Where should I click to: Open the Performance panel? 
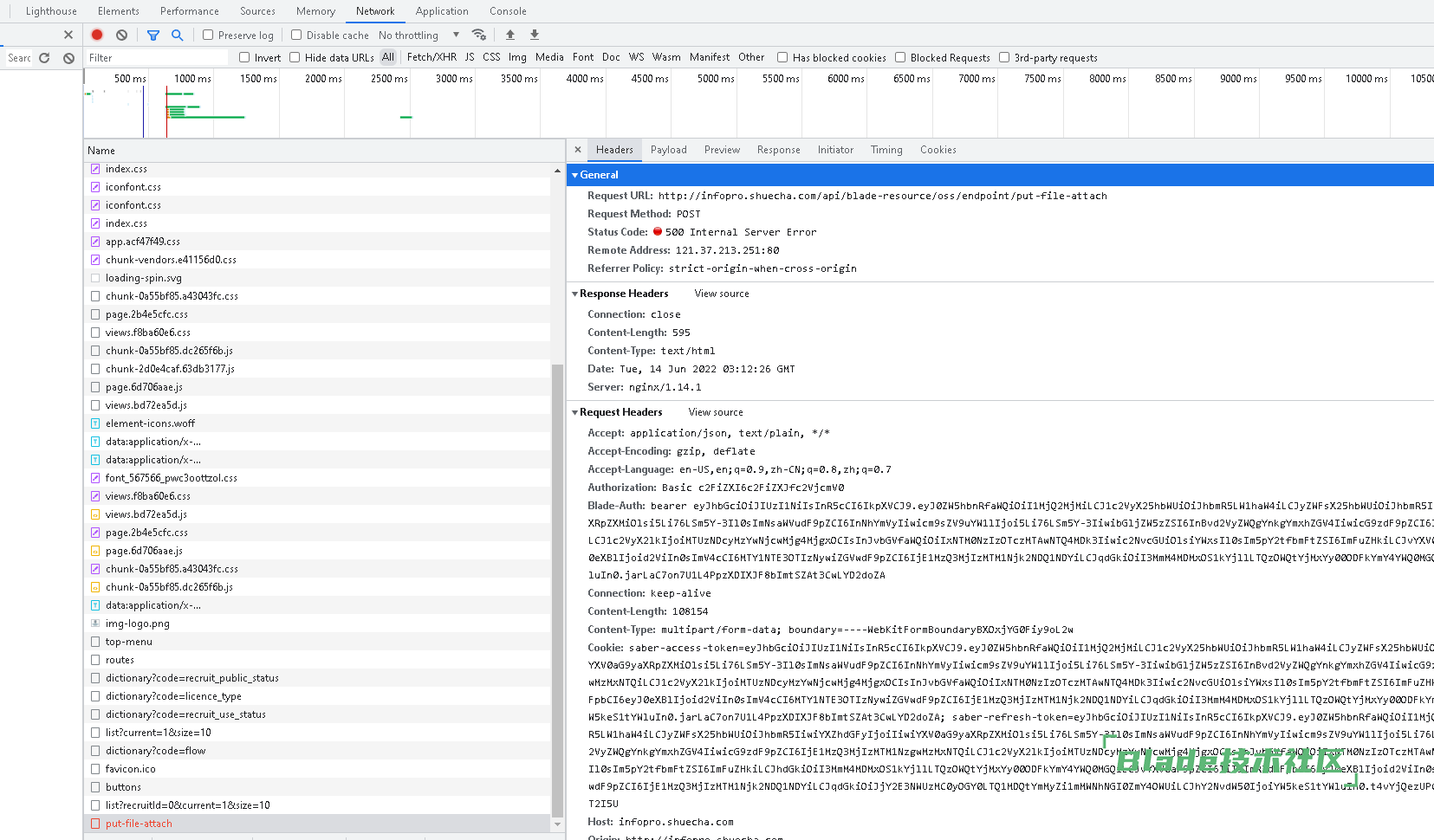(x=190, y=11)
